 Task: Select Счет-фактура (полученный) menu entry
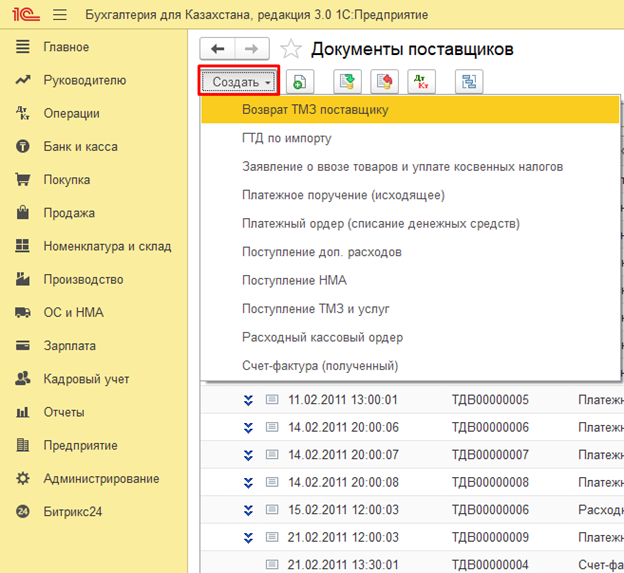tap(320, 366)
